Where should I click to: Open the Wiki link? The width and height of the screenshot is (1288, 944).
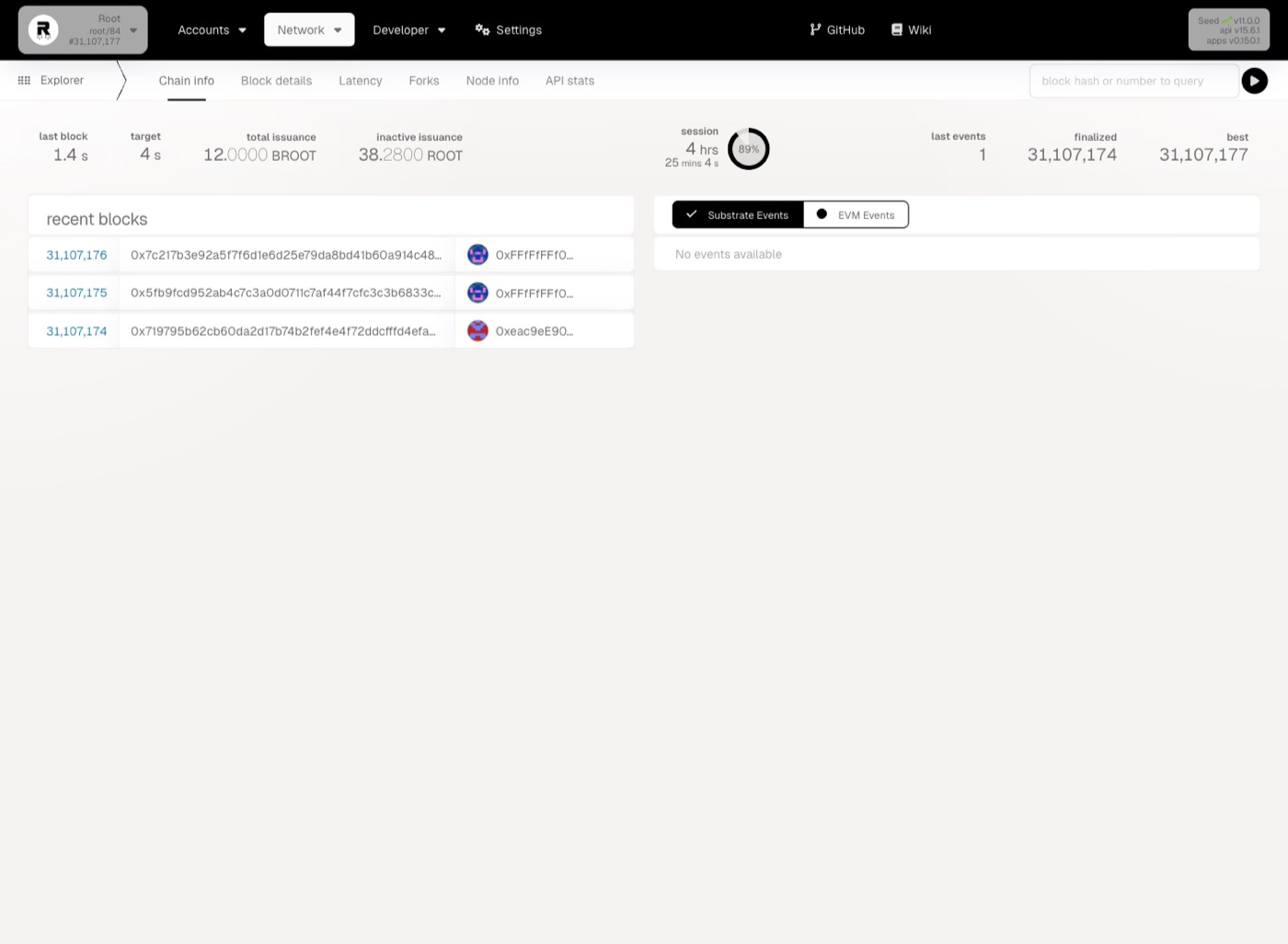[911, 30]
